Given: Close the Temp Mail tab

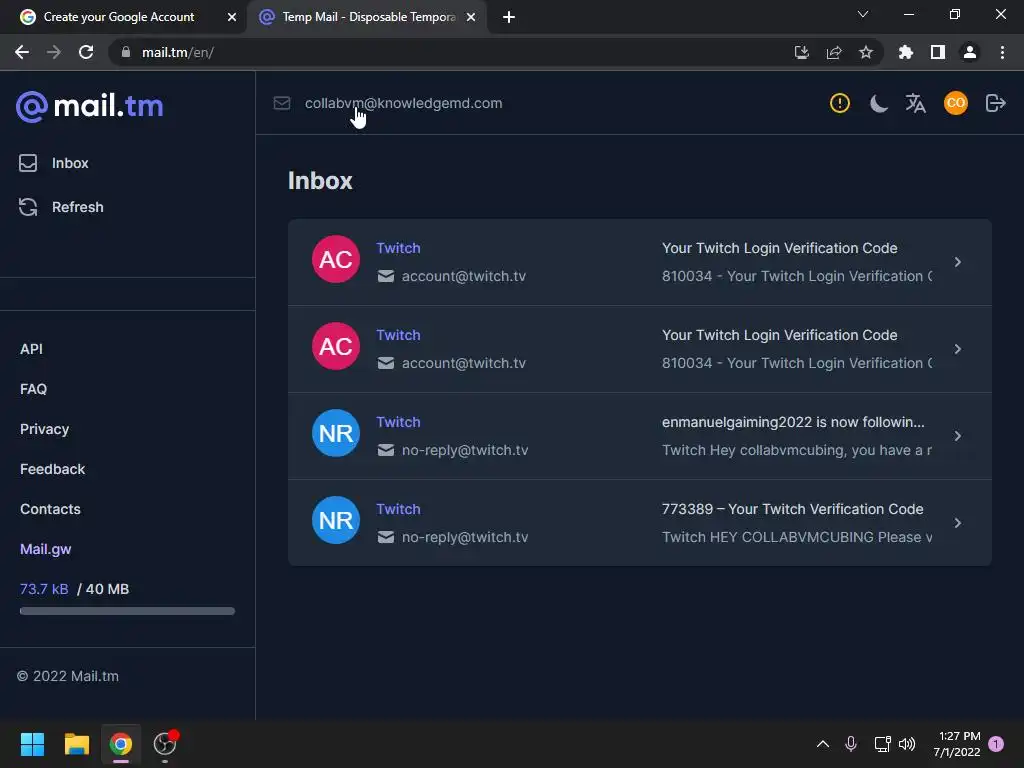Looking at the screenshot, I should point(471,17).
